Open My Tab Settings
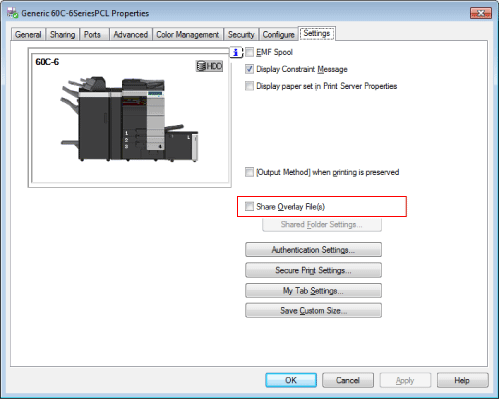Screen dimensions: 500x399 313,291
